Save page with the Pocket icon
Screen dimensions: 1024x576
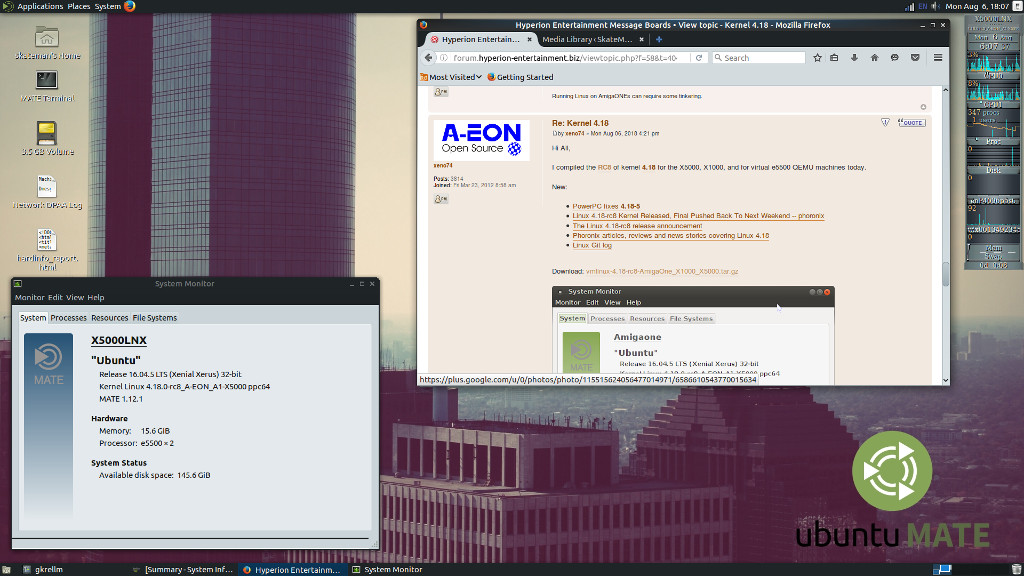tap(915, 57)
